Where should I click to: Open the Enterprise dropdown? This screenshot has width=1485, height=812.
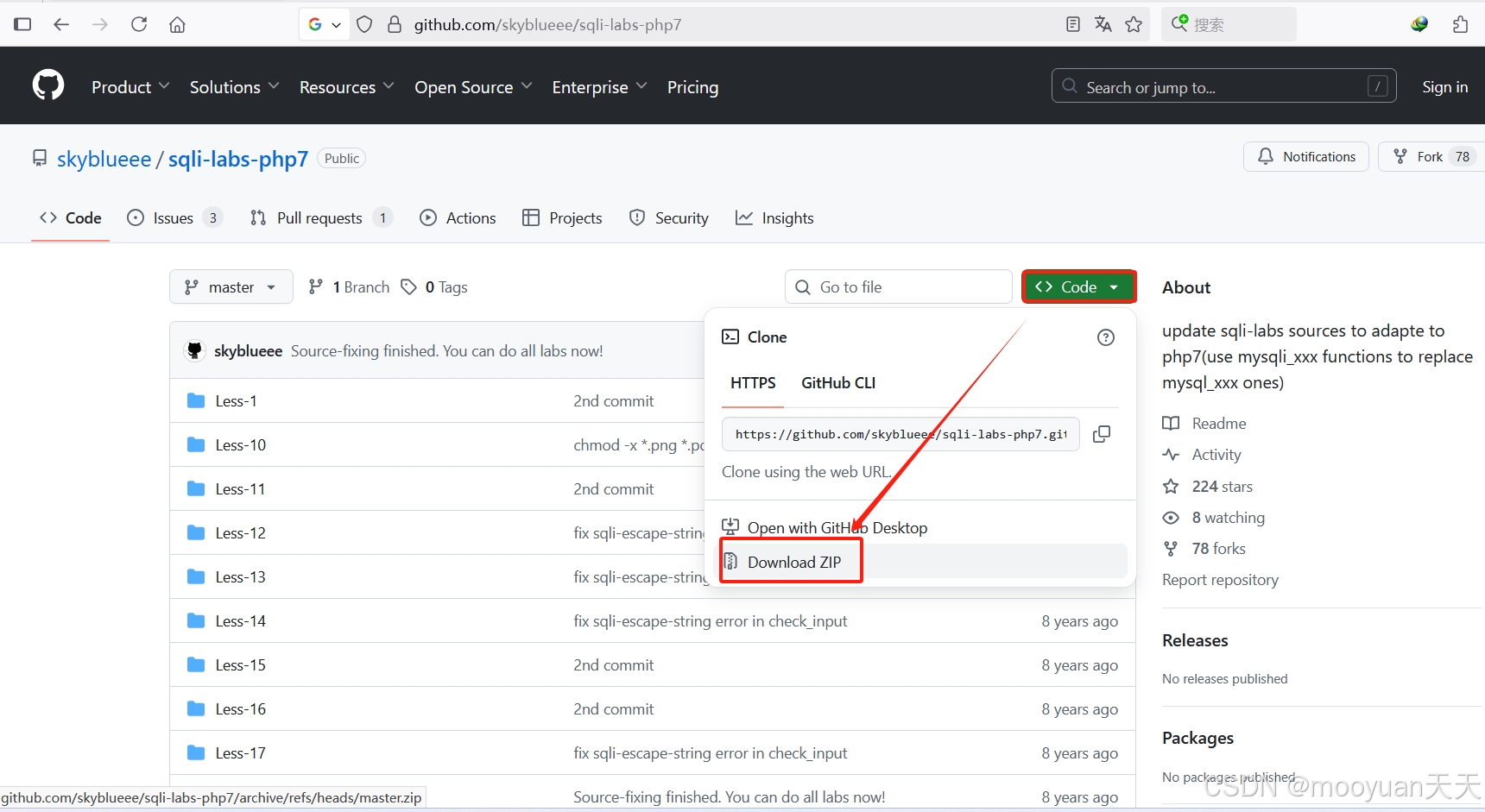pyautogui.click(x=600, y=87)
